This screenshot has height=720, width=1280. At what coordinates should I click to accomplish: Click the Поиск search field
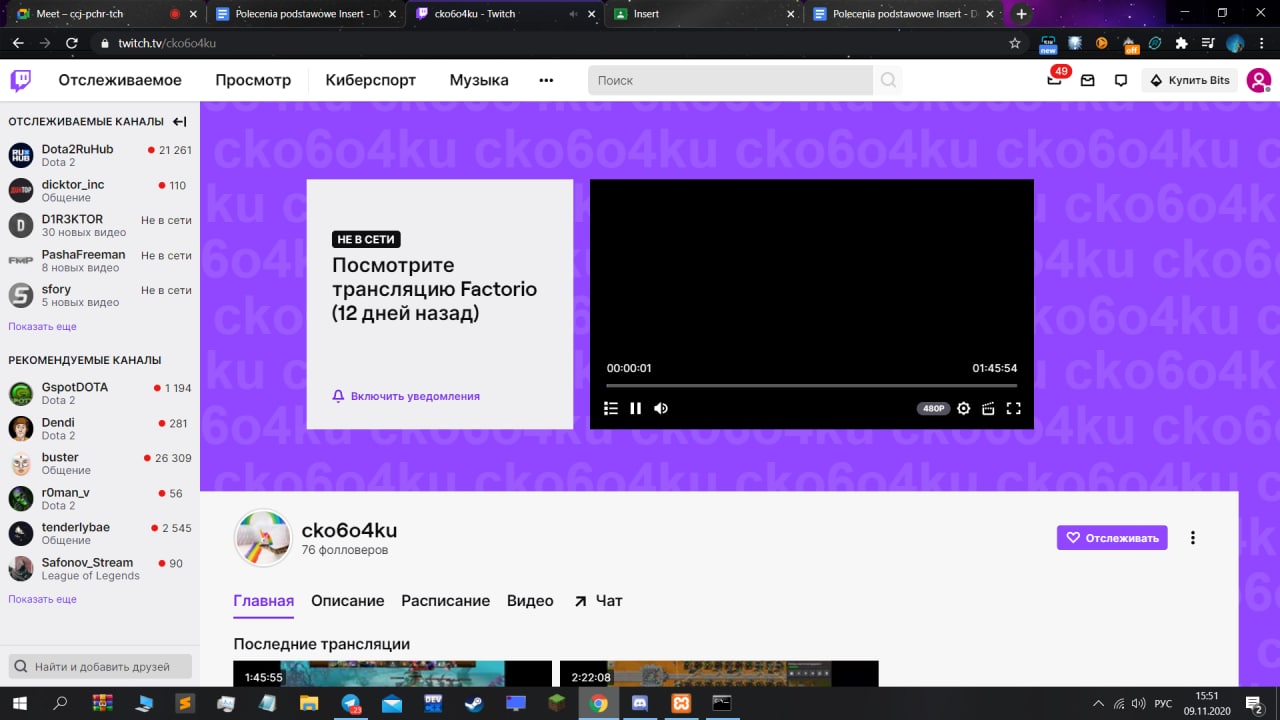pos(730,80)
